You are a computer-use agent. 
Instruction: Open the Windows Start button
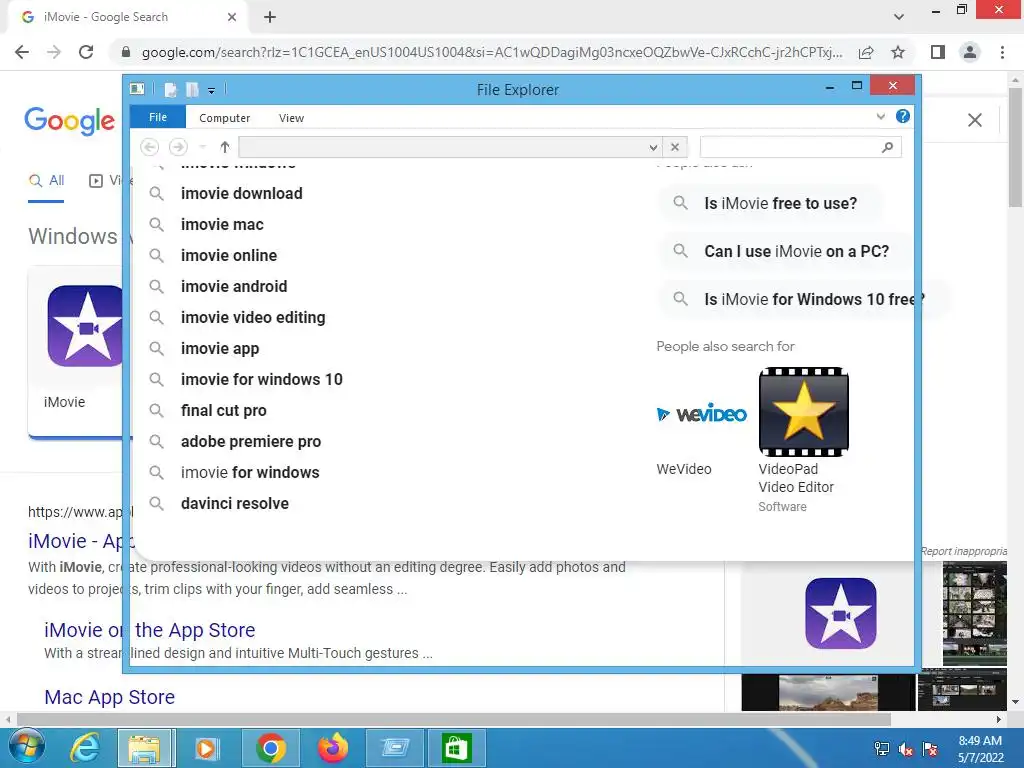tap(25, 748)
